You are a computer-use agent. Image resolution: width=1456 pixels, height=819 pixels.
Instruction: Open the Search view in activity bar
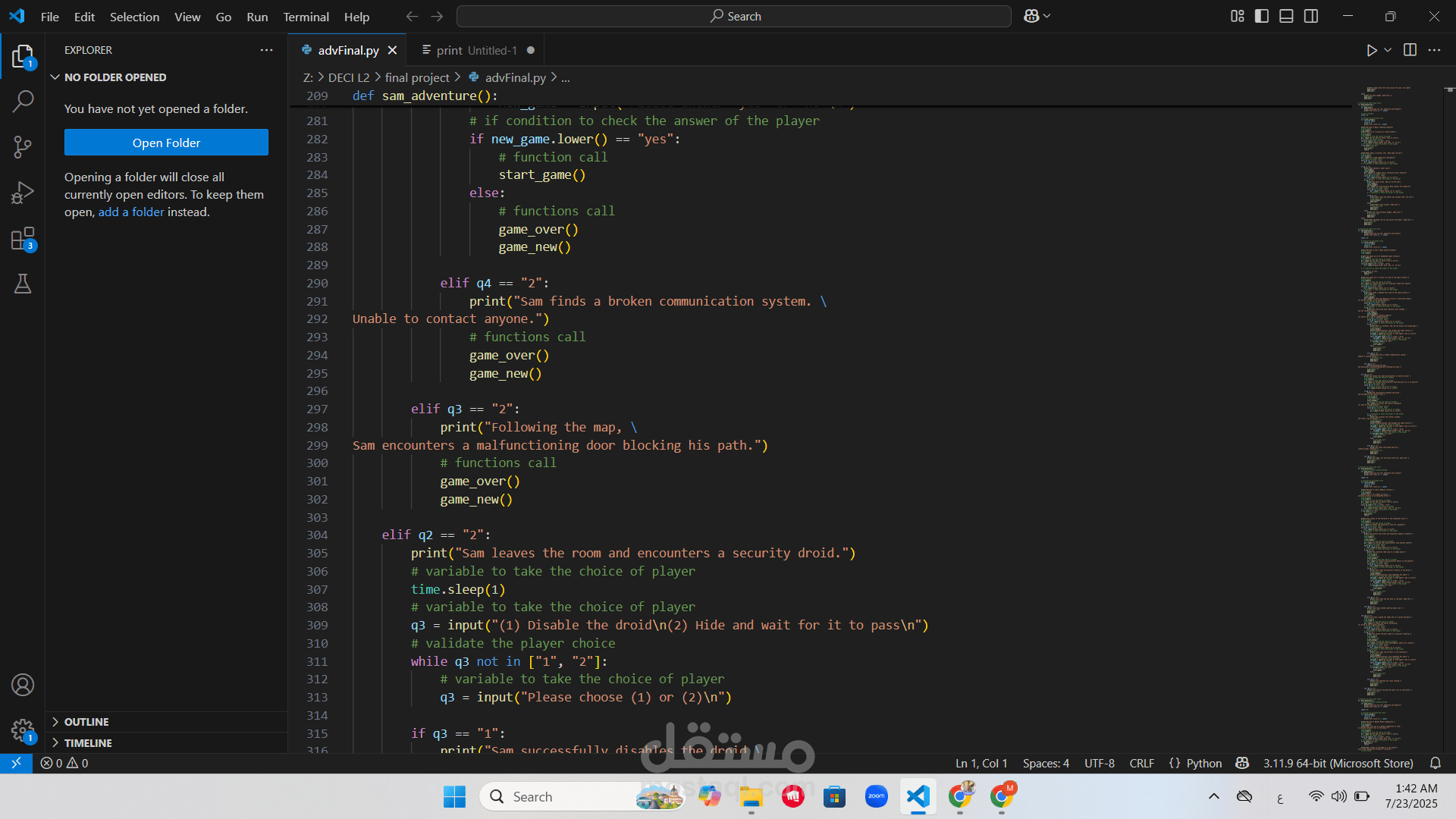point(23,101)
